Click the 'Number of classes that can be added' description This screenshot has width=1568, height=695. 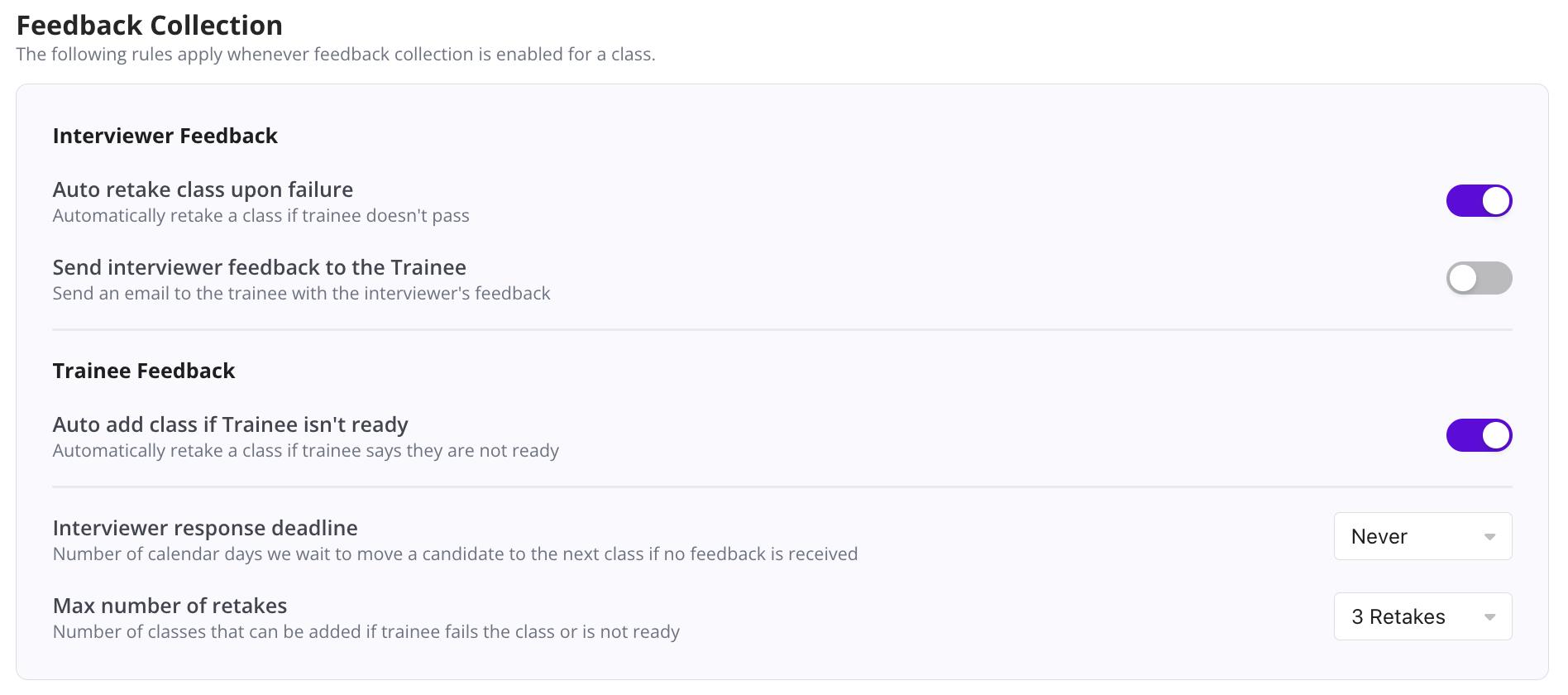tap(366, 632)
